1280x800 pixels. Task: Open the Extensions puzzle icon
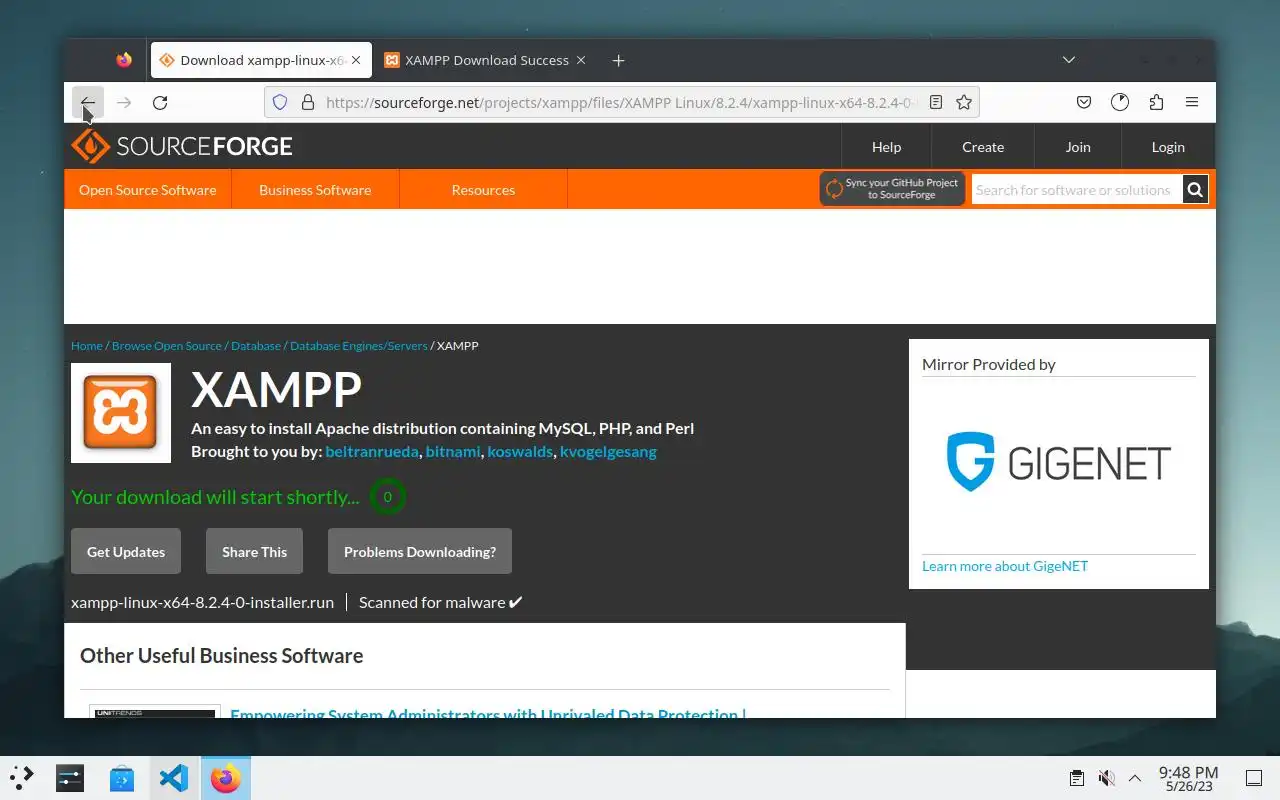(x=1156, y=102)
